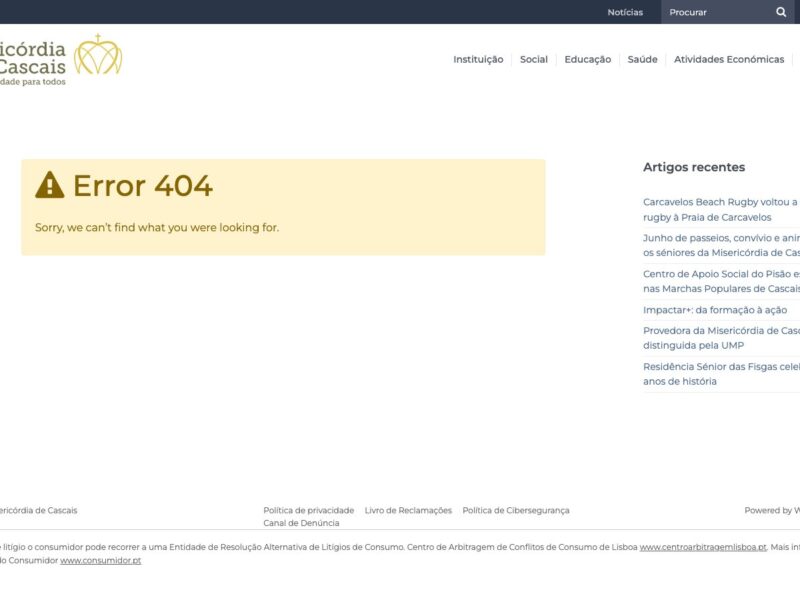Open the Junho de passeios article
Image resolution: width=800 pixels, height=600 pixels.
[721, 245]
